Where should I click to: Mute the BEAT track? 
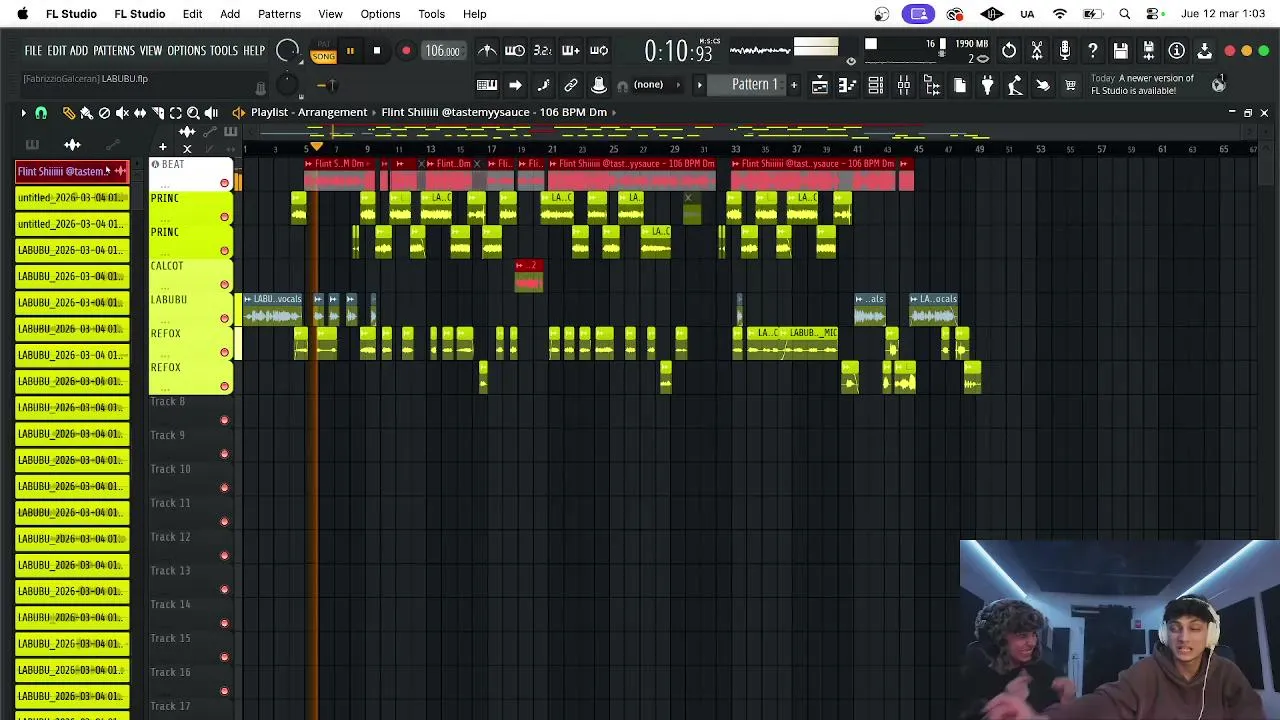tap(224, 183)
